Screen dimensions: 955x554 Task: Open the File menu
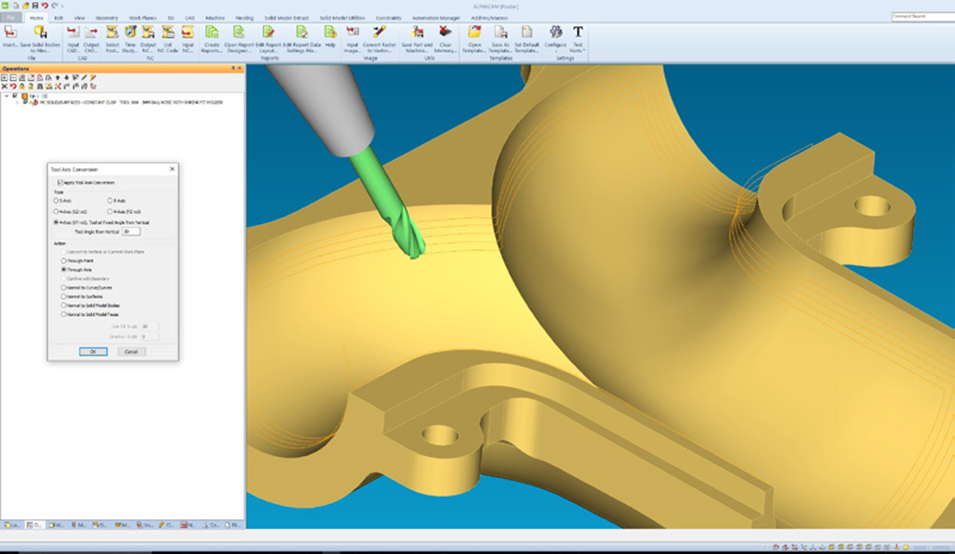11,18
